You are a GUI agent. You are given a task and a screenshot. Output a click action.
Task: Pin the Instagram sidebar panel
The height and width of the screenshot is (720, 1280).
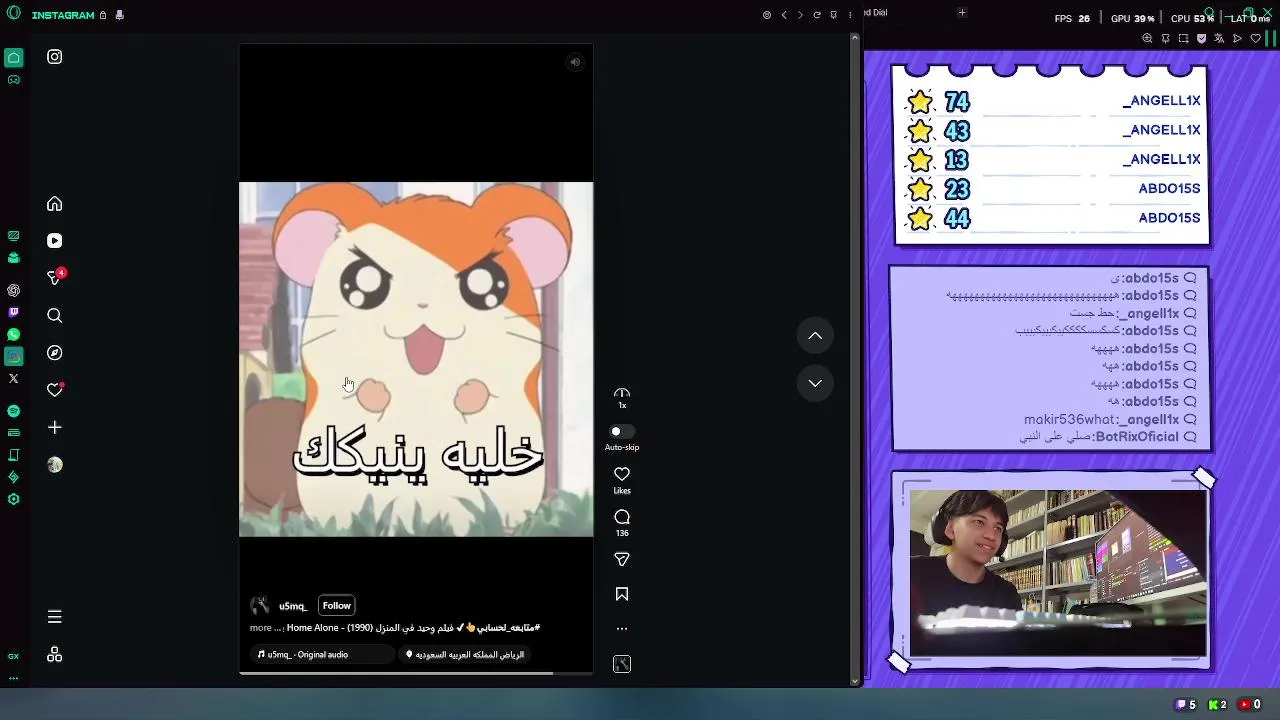pos(833,15)
